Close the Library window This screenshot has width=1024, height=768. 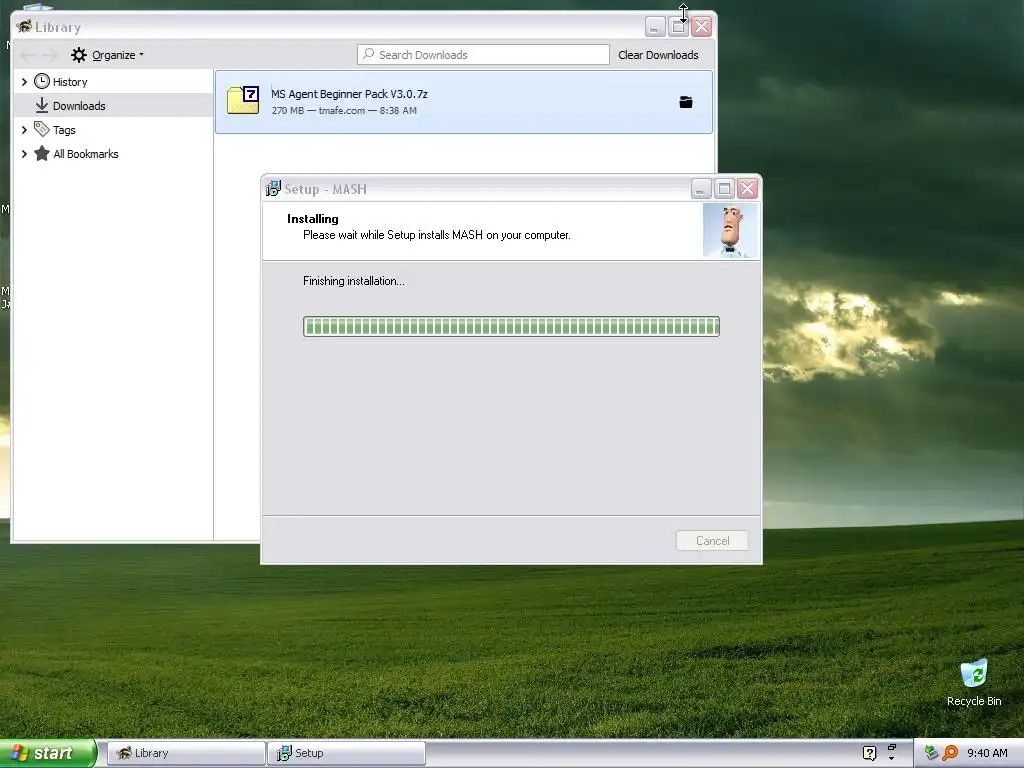point(701,27)
